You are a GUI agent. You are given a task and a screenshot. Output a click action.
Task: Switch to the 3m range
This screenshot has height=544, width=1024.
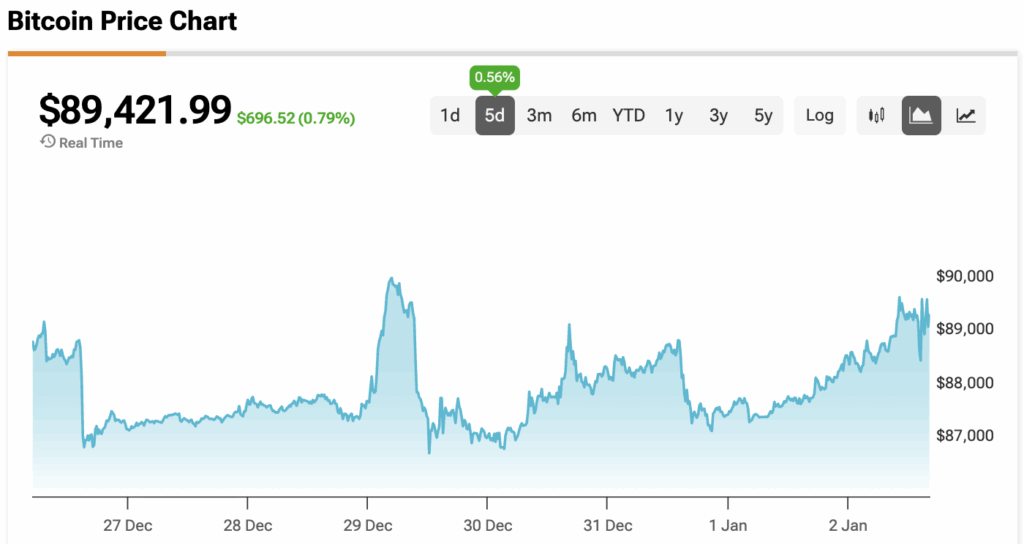[539, 115]
